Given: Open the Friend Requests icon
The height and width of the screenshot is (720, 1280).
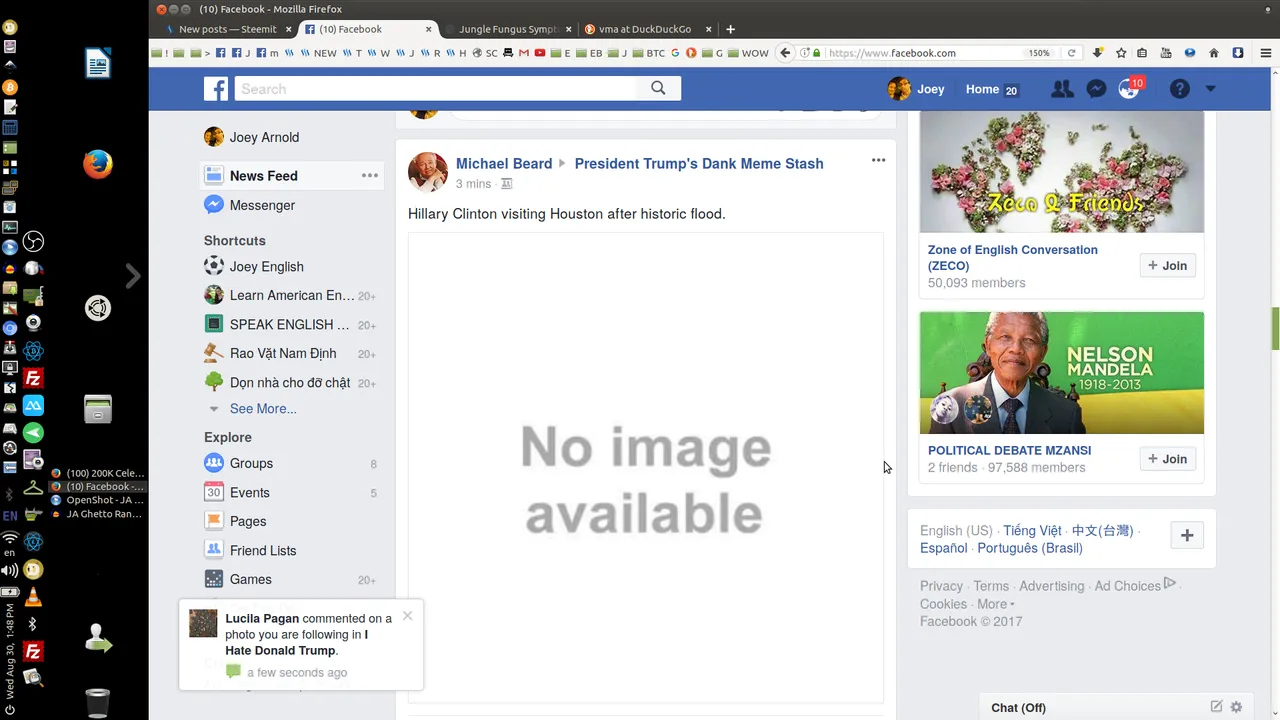Looking at the screenshot, I should point(1062,89).
